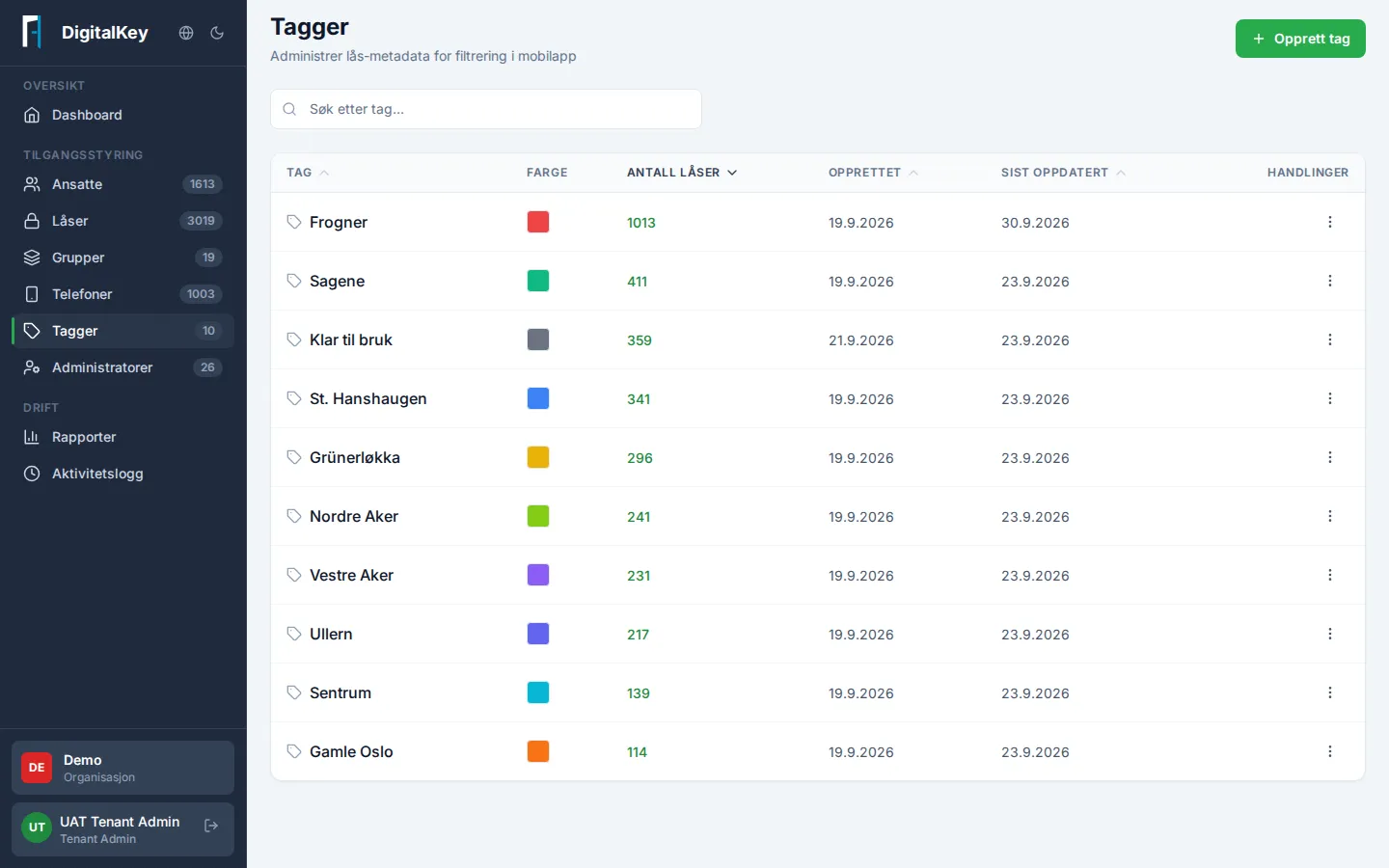Image resolution: width=1389 pixels, height=868 pixels.
Task: Click Opprett tag button
Action: coord(1300,39)
